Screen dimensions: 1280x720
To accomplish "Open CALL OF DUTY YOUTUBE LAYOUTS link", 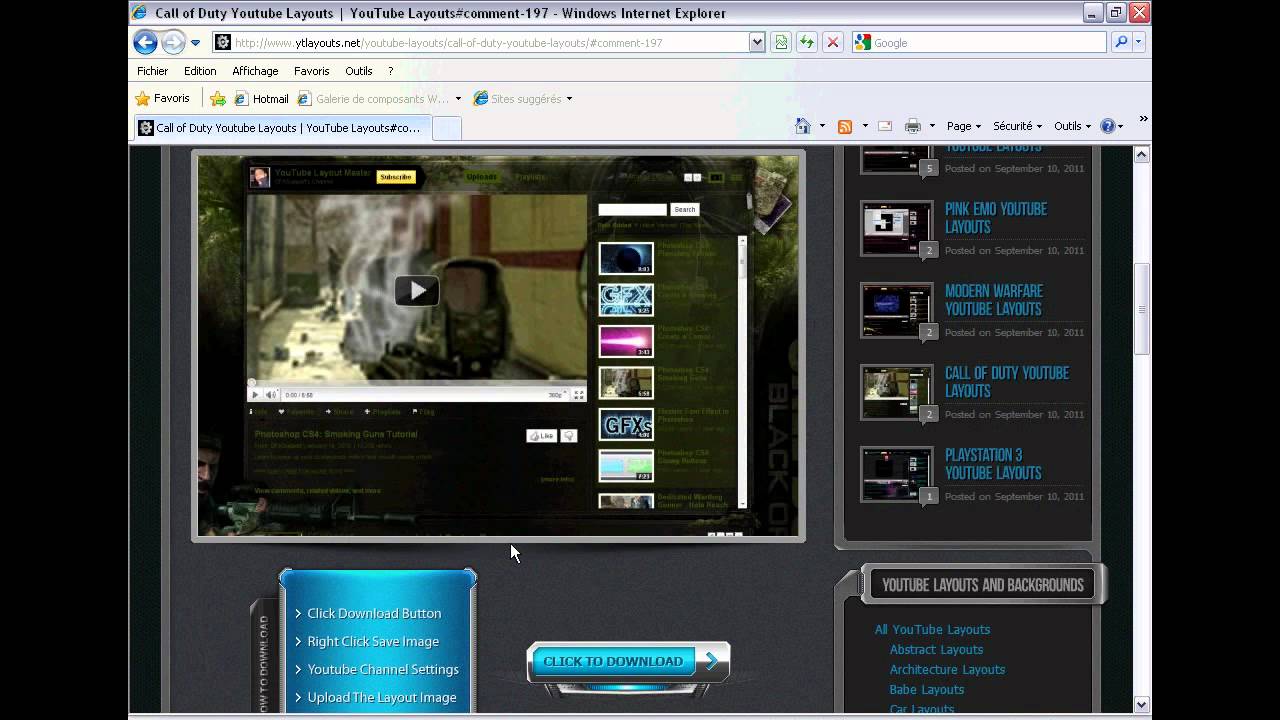I will point(1006,382).
